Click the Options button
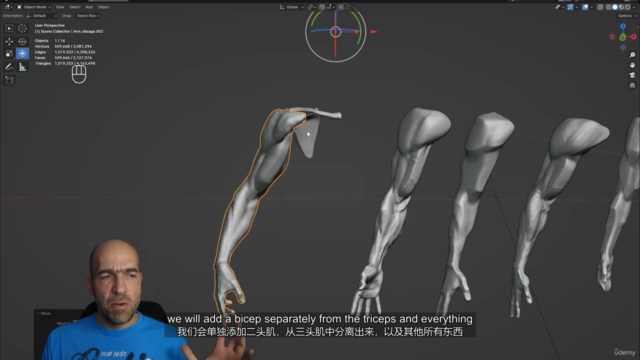The image size is (640, 360). tap(627, 16)
